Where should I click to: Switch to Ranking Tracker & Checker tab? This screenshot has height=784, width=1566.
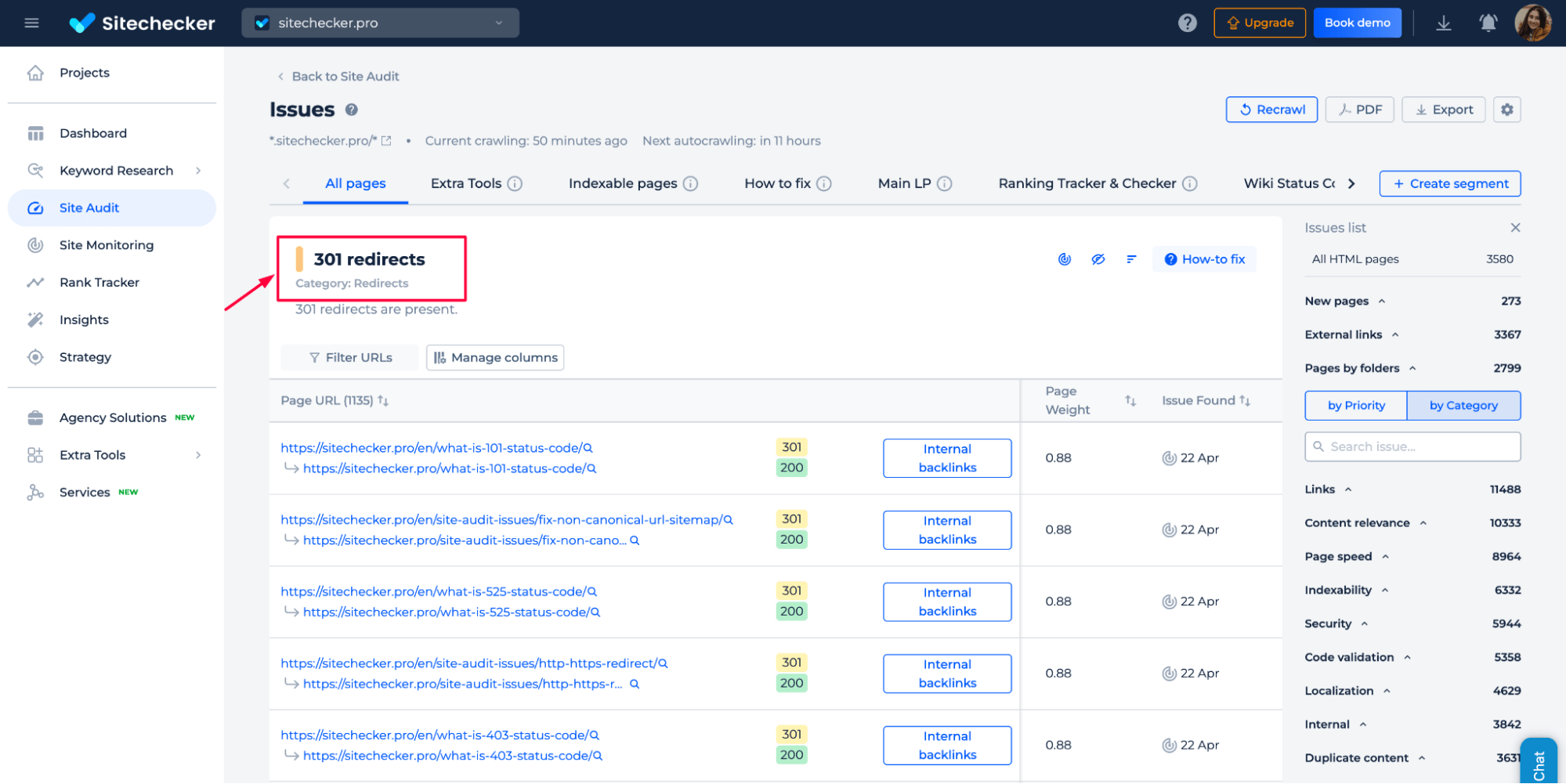click(1087, 183)
